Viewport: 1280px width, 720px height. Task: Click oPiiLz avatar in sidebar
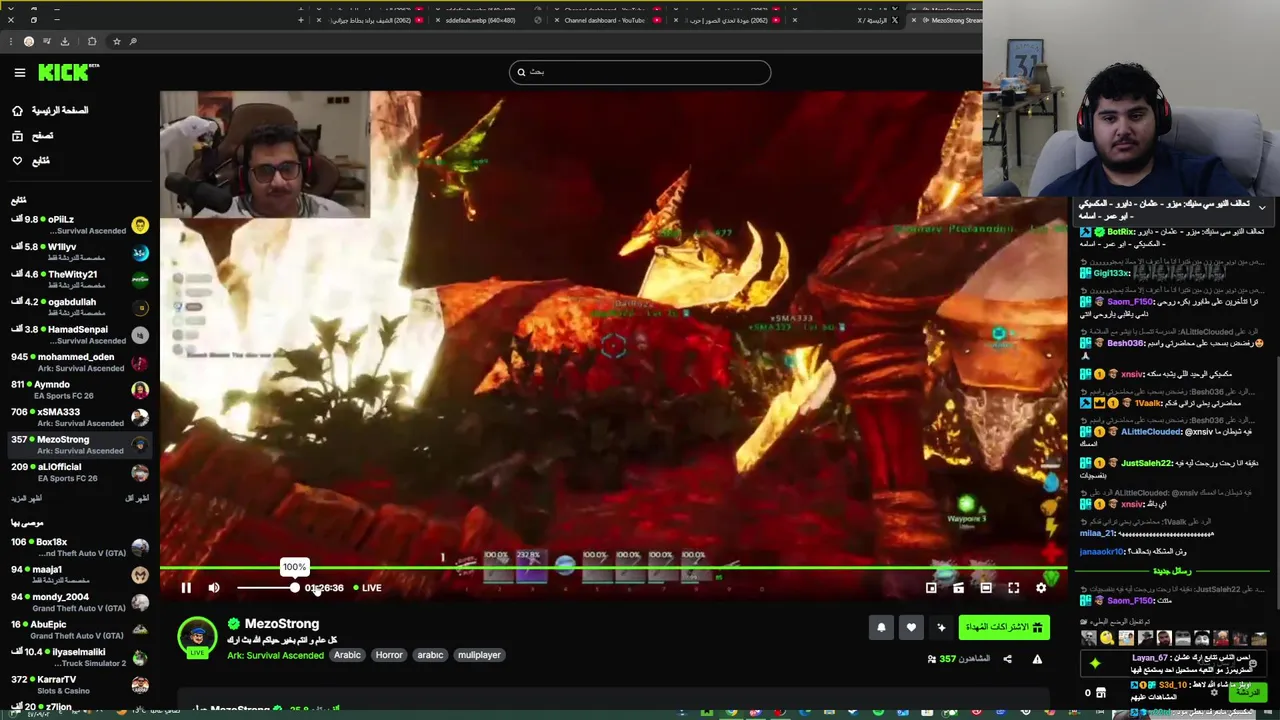pyautogui.click(x=140, y=225)
